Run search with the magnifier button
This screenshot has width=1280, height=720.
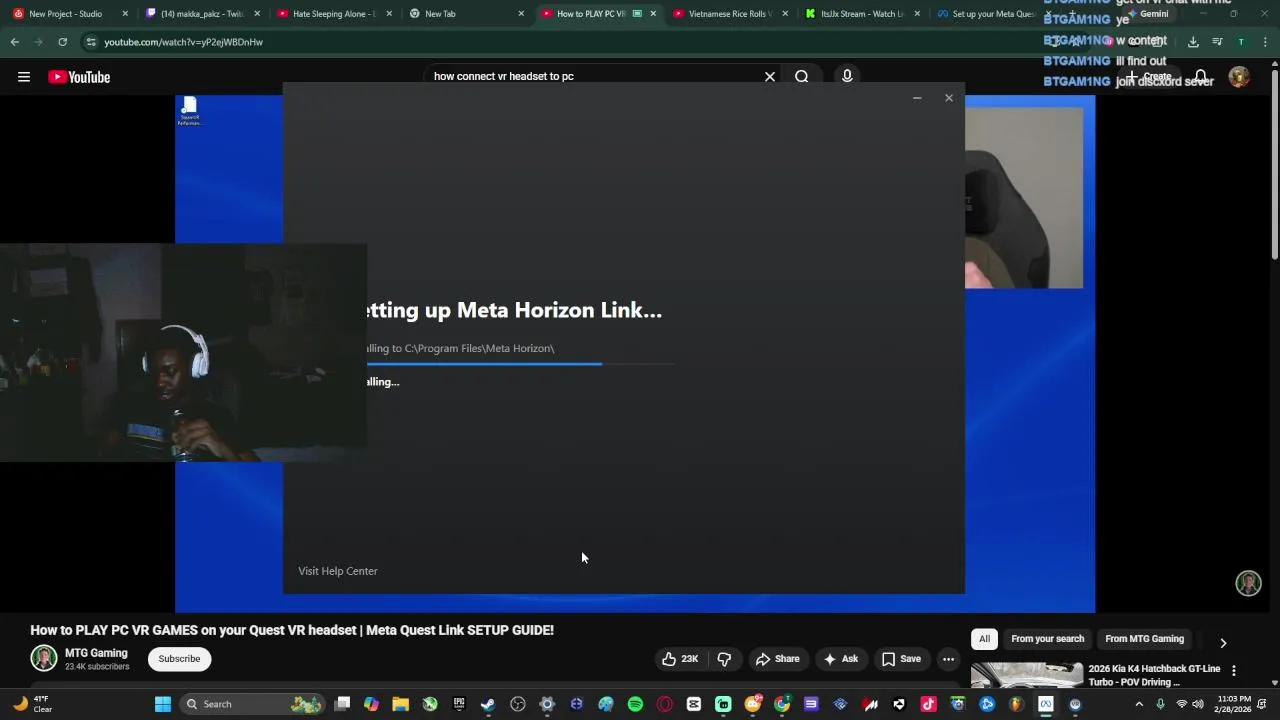(801, 76)
